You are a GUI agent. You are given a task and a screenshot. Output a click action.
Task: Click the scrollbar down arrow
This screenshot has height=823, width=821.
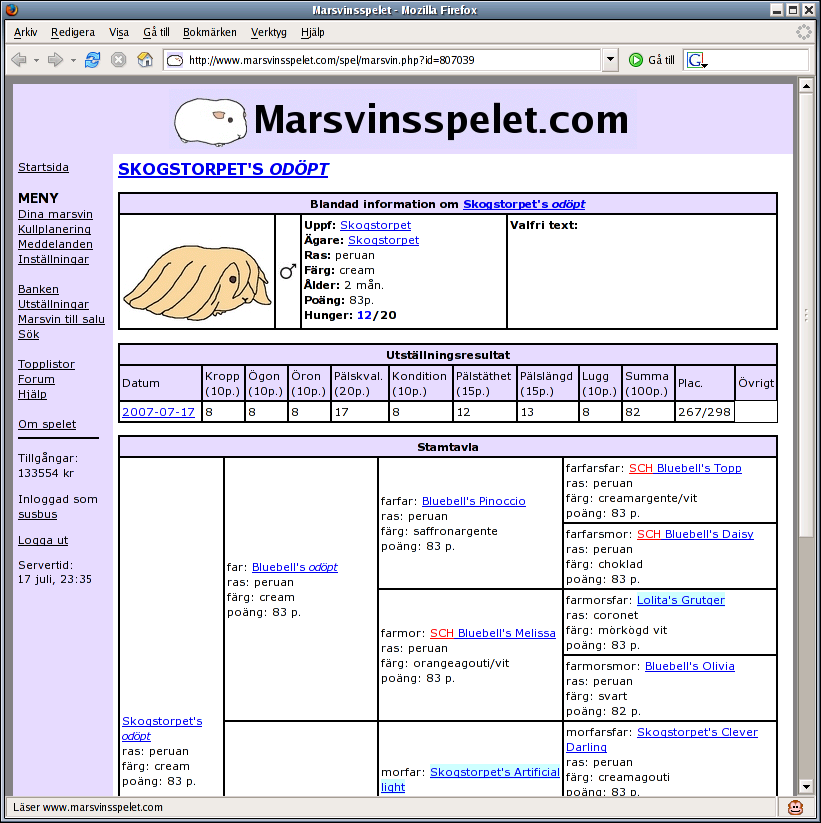pos(806,786)
